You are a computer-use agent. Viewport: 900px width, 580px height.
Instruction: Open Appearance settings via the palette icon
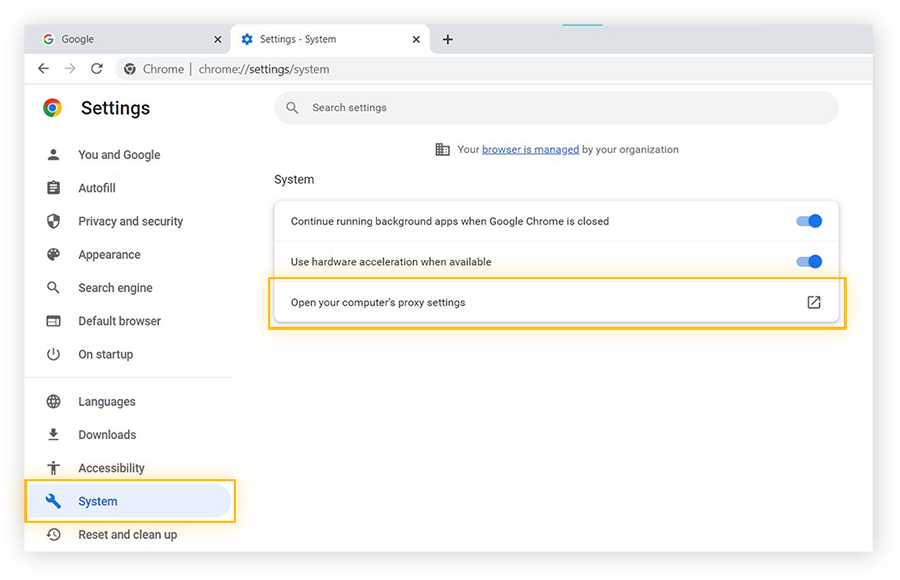[53, 254]
